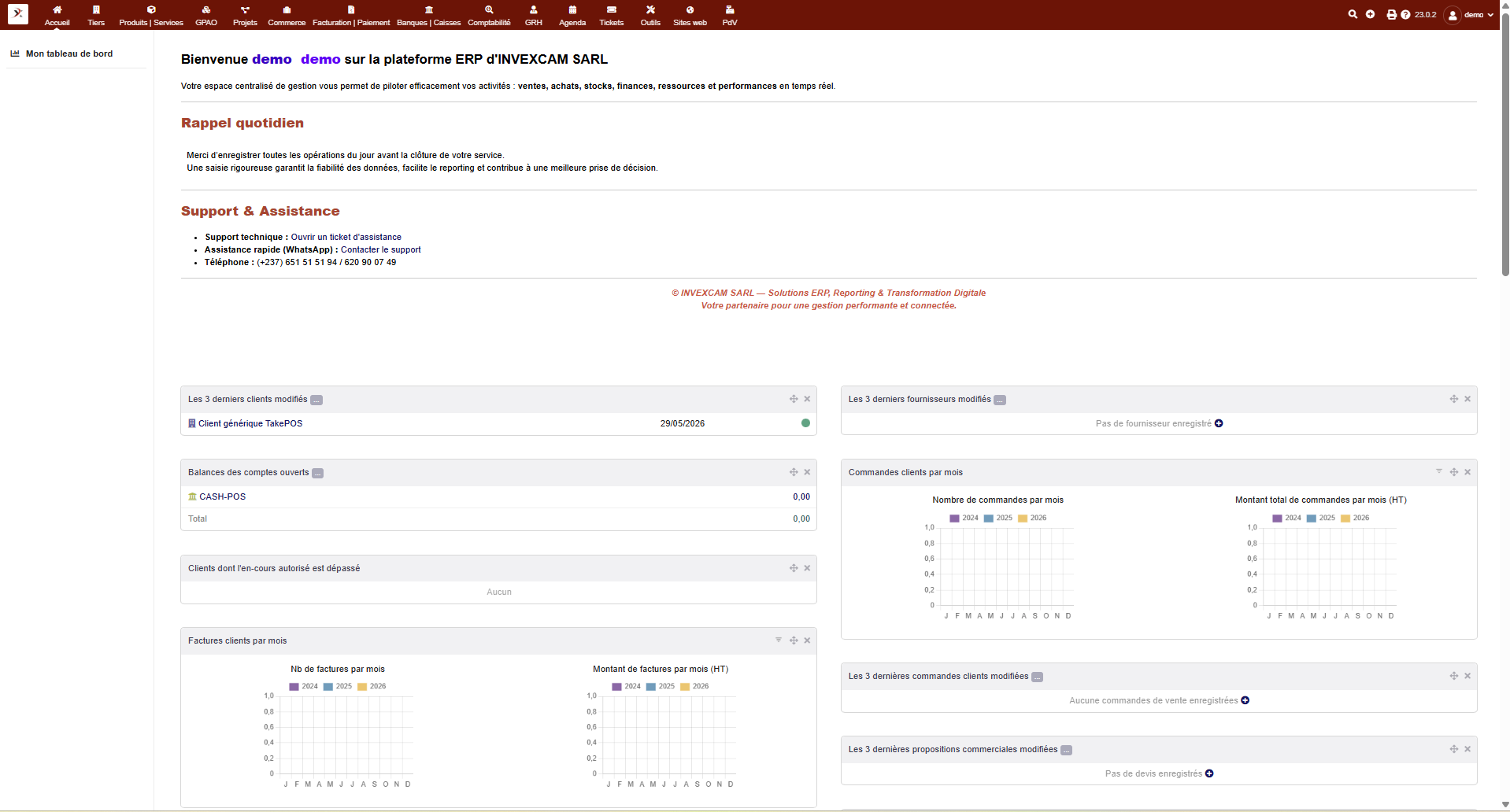Image resolution: width=1510 pixels, height=812 pixels.
Task: Click plus icon next to Pas de fournisseur enregistré
Action: 1219,423
